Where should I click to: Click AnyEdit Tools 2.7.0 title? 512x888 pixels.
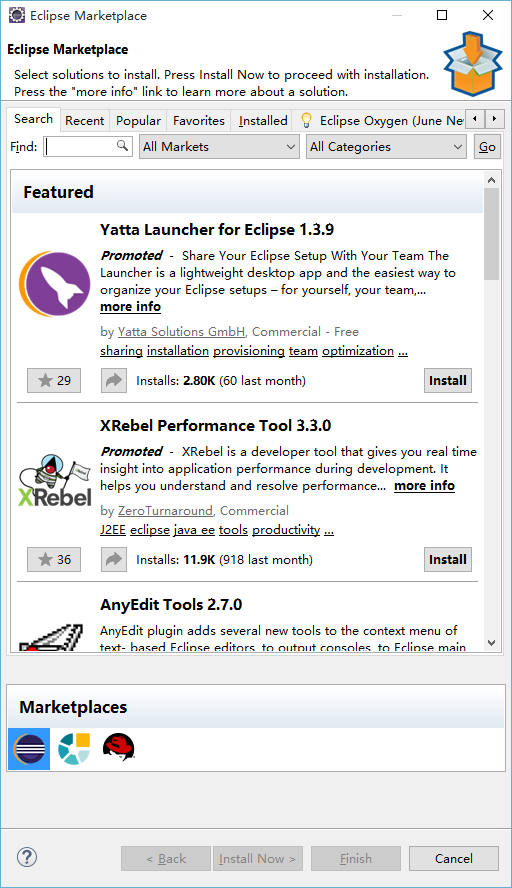(x=171, y=604)
